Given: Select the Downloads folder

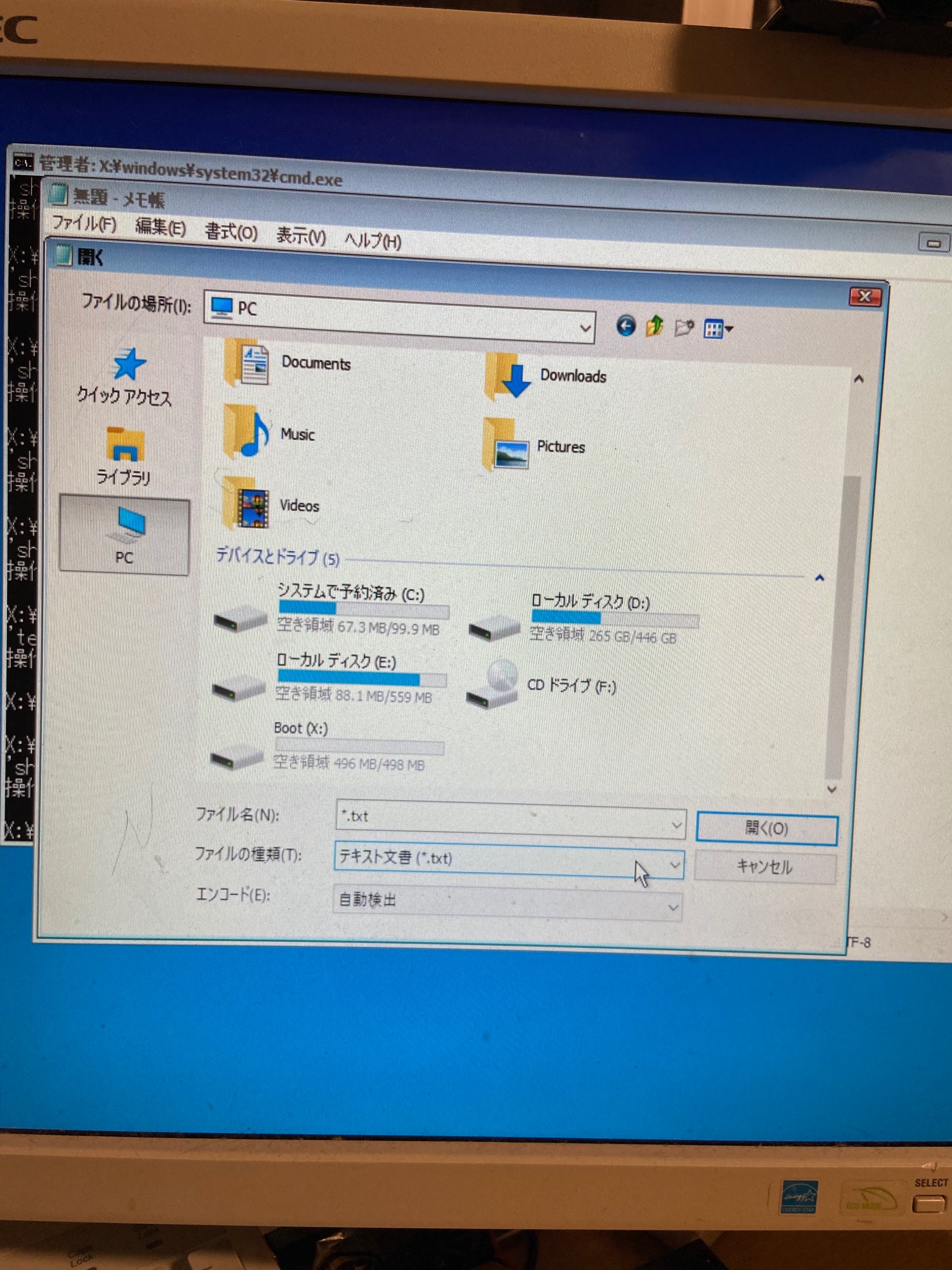Looking at the screenshot, I should tap(508, 376).
